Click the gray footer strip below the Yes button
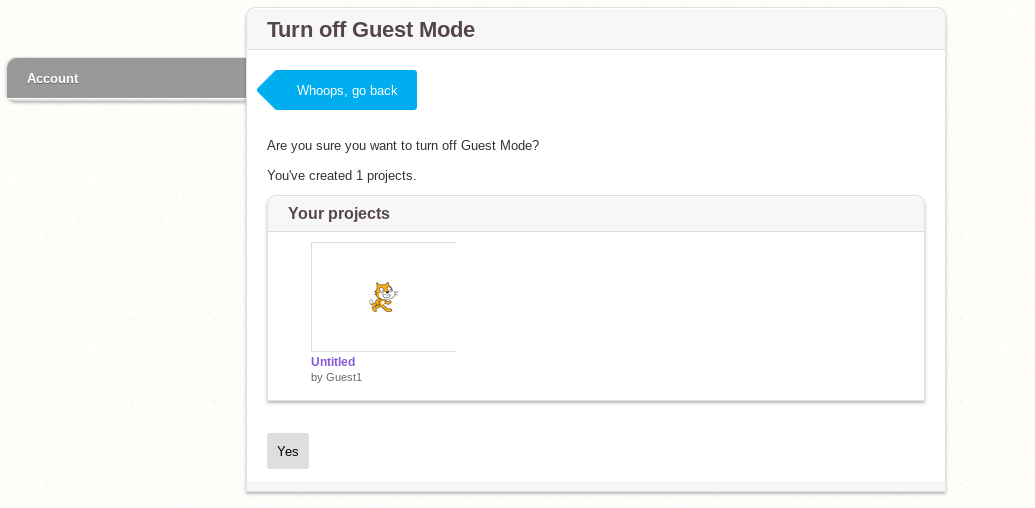 pyautogui.click(x=595, y=486)
